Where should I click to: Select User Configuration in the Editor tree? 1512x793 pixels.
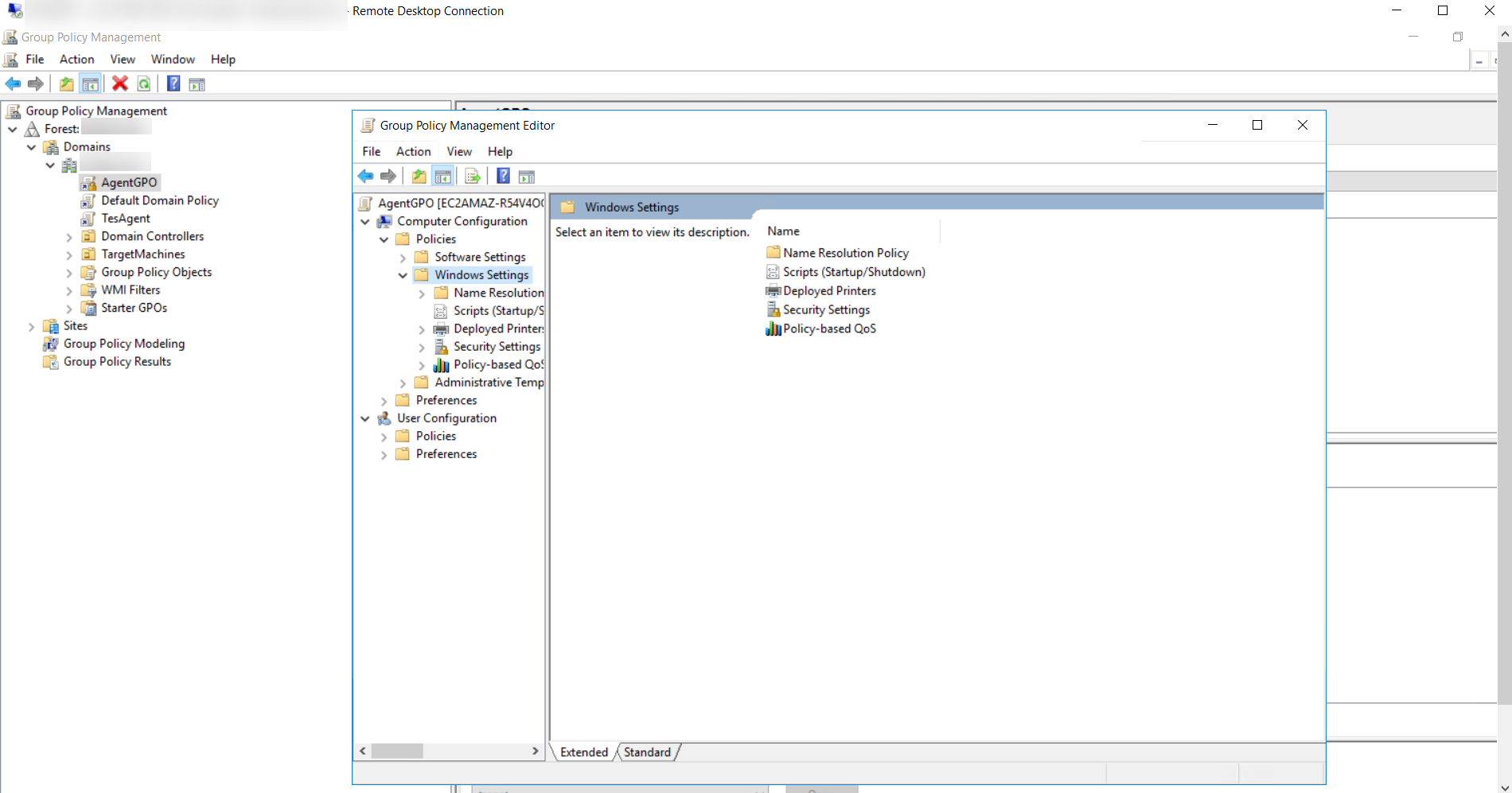coord(447,418)
